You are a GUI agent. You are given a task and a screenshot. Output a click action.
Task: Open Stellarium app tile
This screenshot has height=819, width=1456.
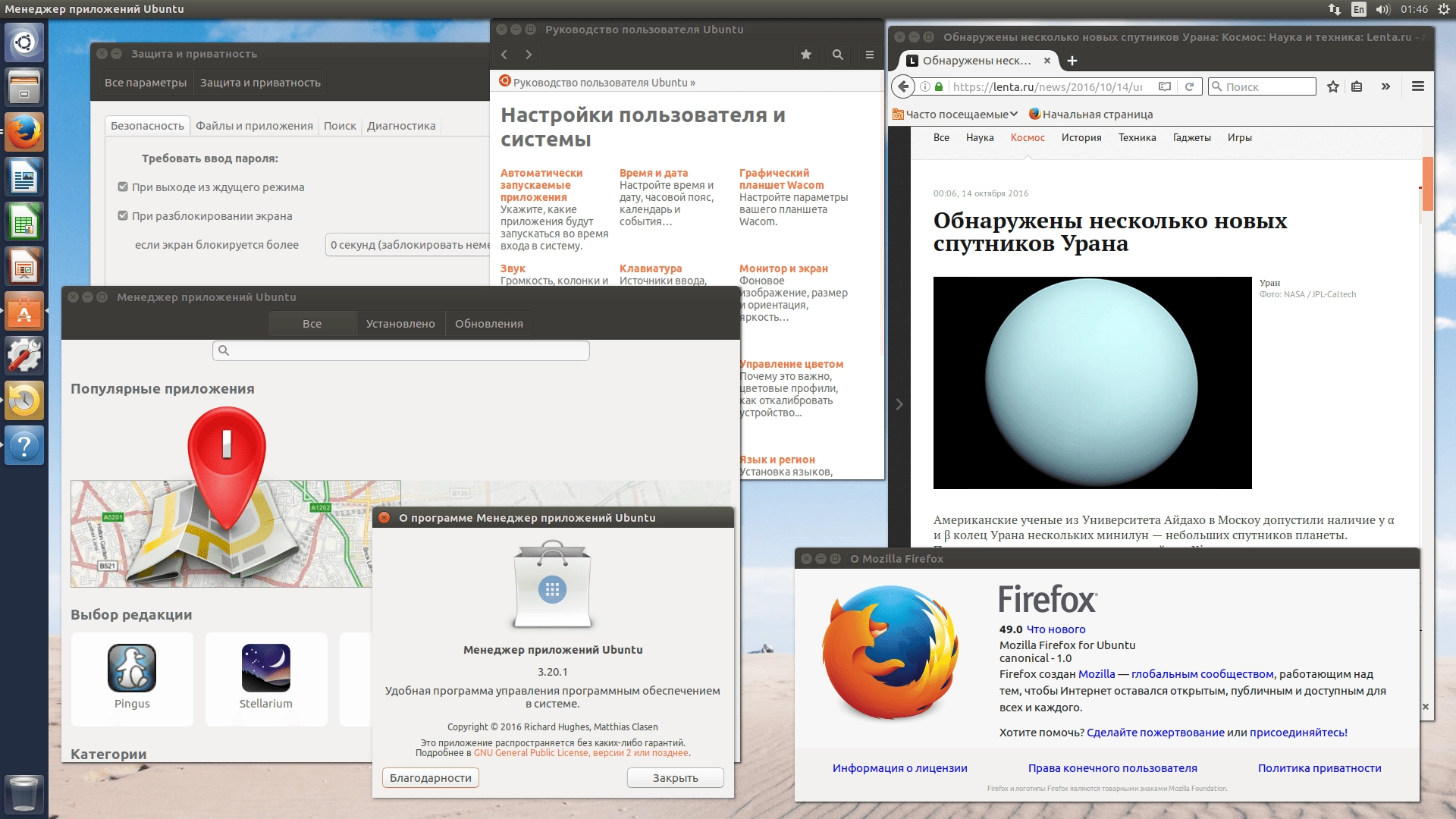(x=266, y=679)
